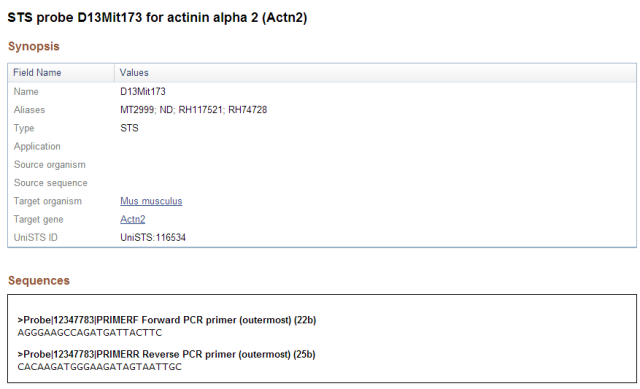The width and height of the screenshot is (640, 389).
Task: Click the Application field label
Action: 37,146
